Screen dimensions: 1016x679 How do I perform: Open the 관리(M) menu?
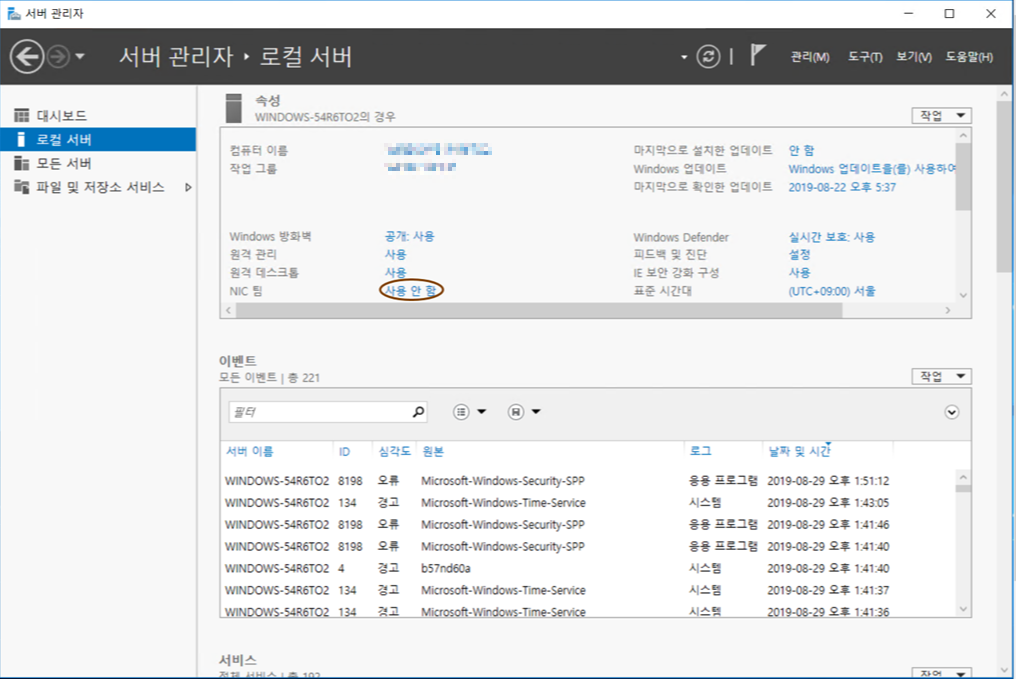point(809,57)
